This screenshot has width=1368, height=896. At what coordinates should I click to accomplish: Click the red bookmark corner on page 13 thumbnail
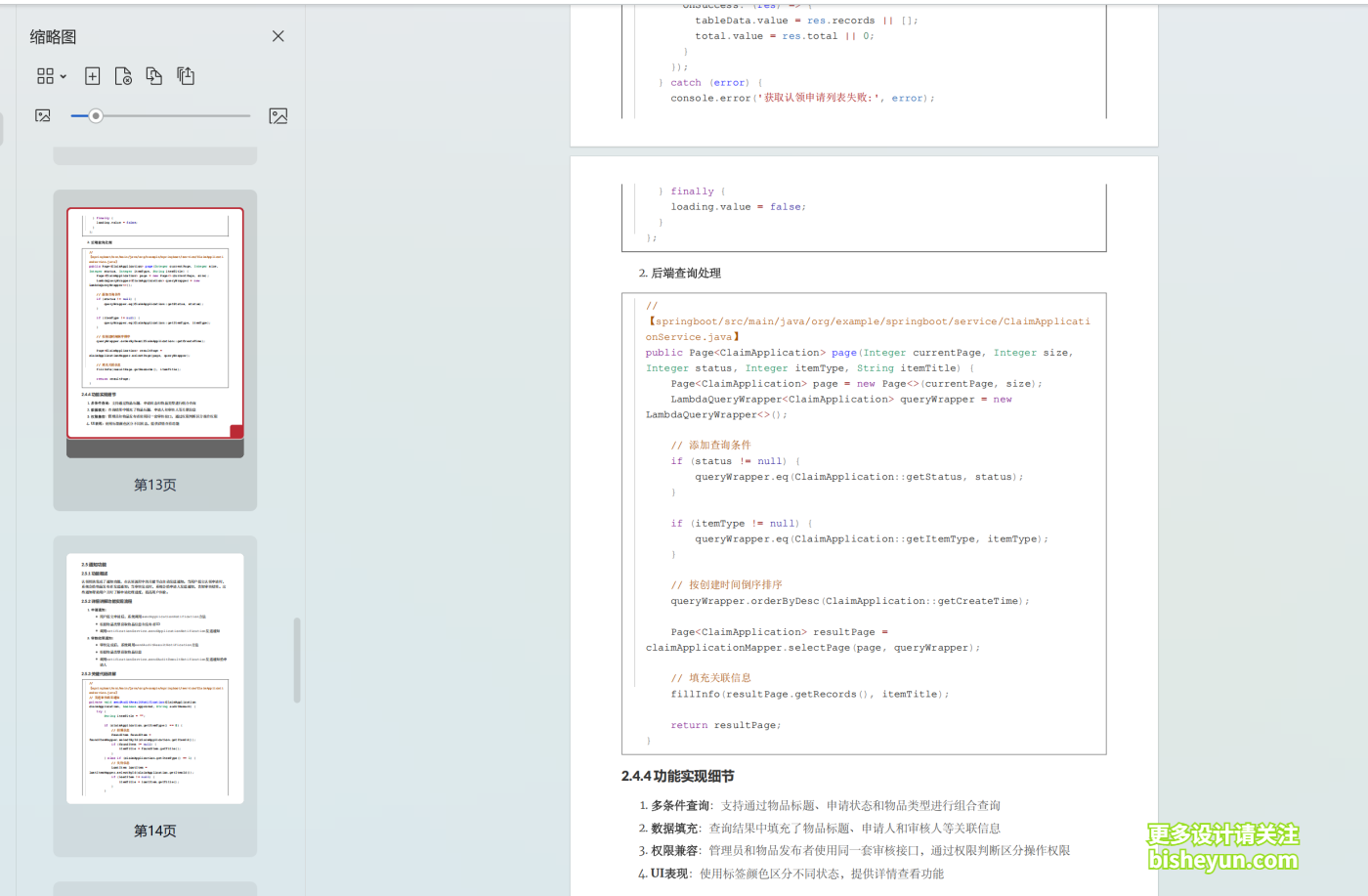click(x=236, y=432)
